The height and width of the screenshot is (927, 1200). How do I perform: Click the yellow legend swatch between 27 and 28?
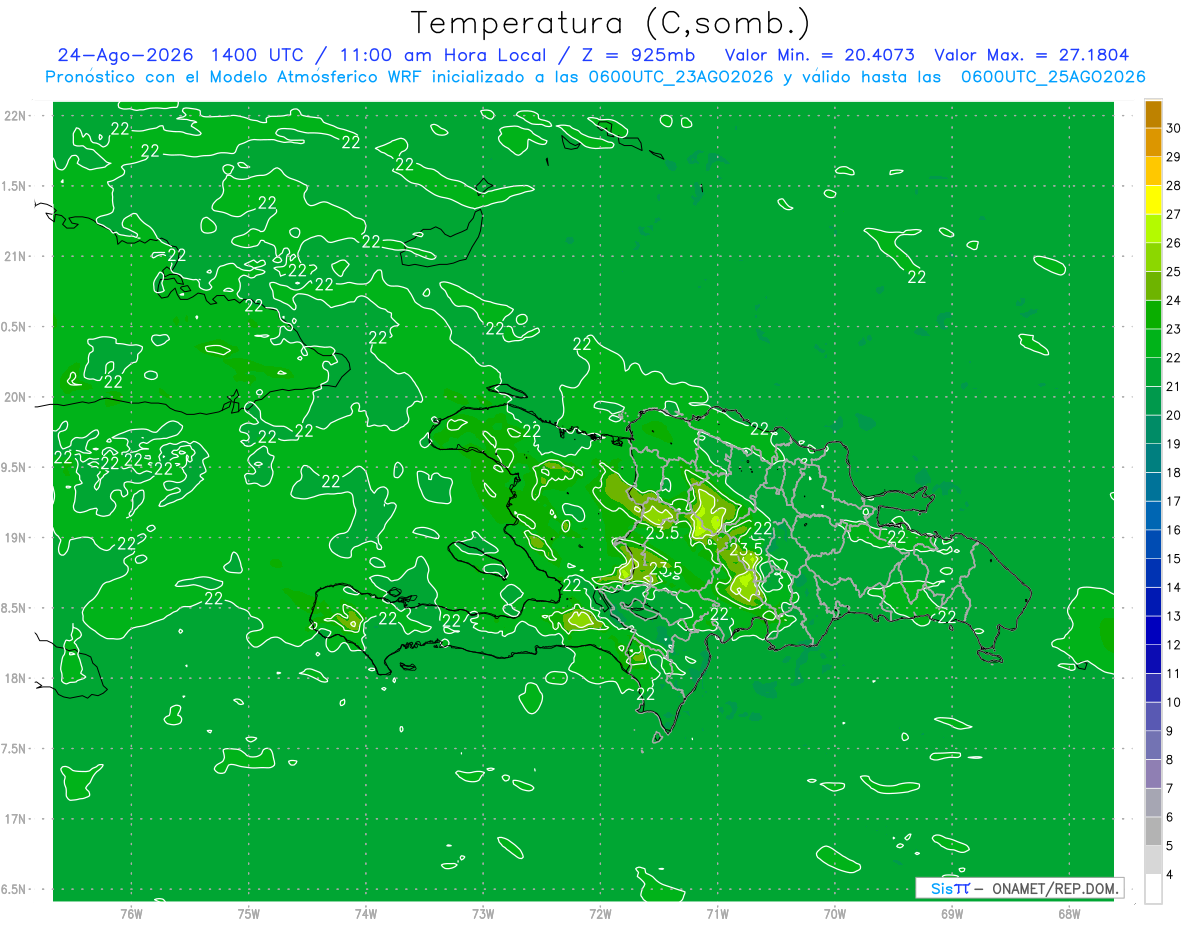(1153, 200)
